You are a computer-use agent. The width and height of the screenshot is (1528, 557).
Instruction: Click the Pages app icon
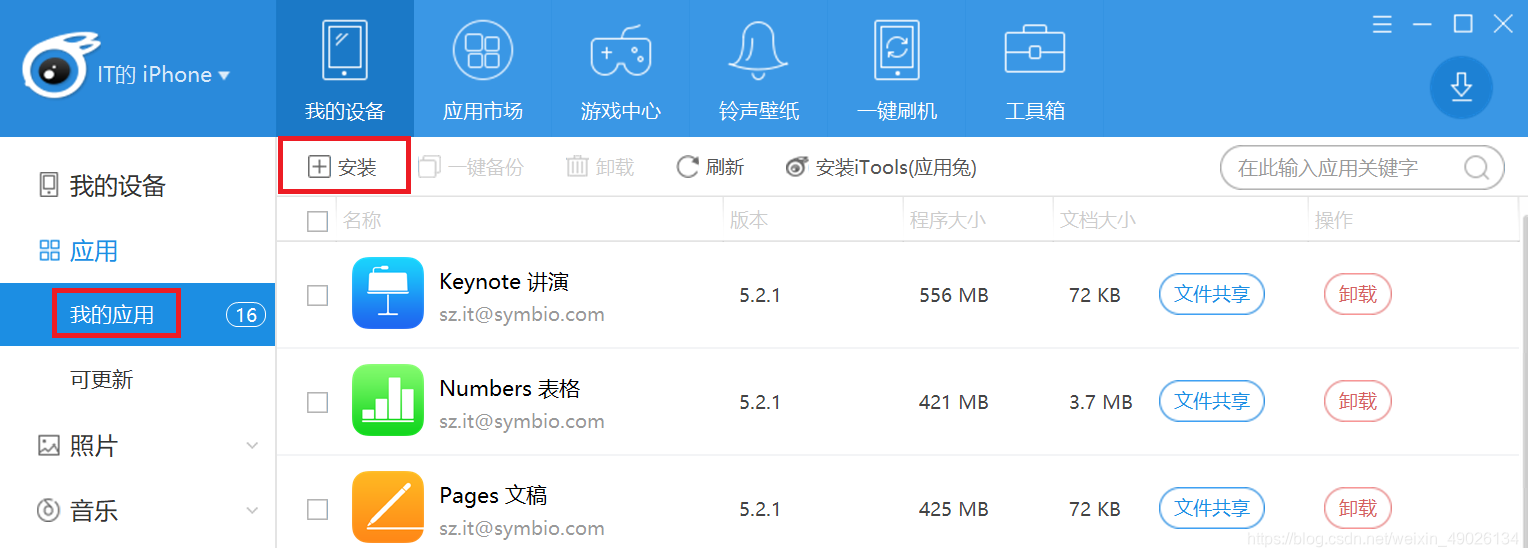(388, 507)
